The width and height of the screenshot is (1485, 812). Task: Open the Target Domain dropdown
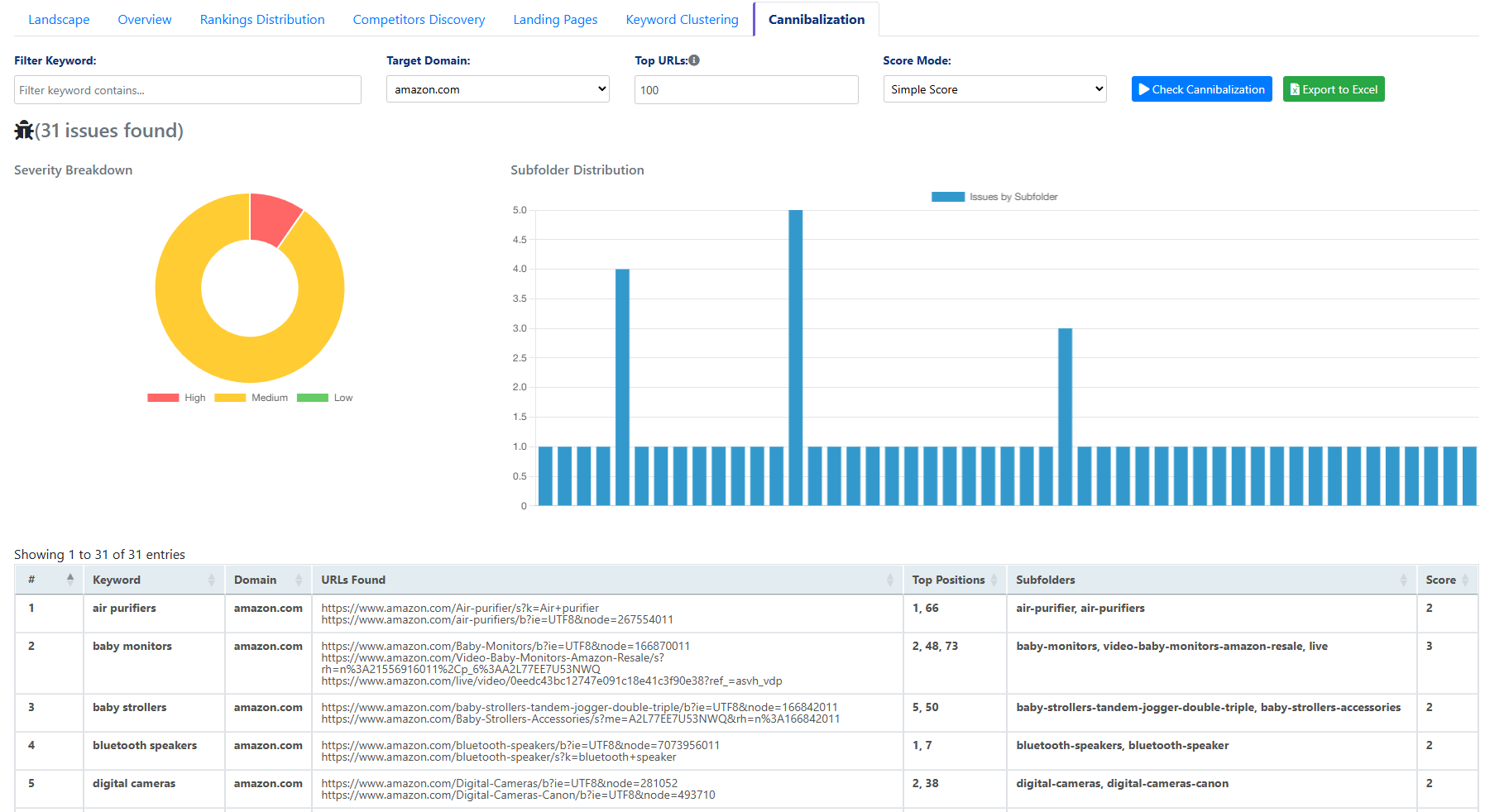point(498,89)
